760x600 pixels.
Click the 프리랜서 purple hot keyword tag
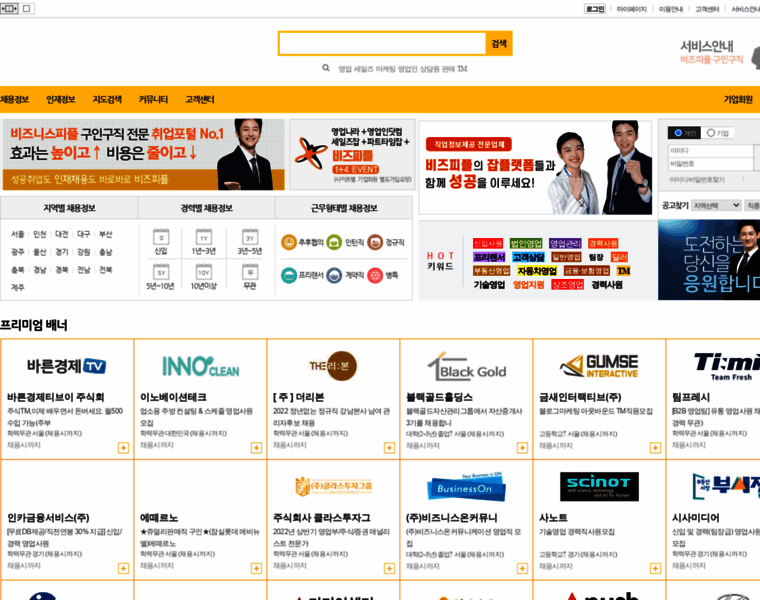pyautogui.click(x=489, y=257)
